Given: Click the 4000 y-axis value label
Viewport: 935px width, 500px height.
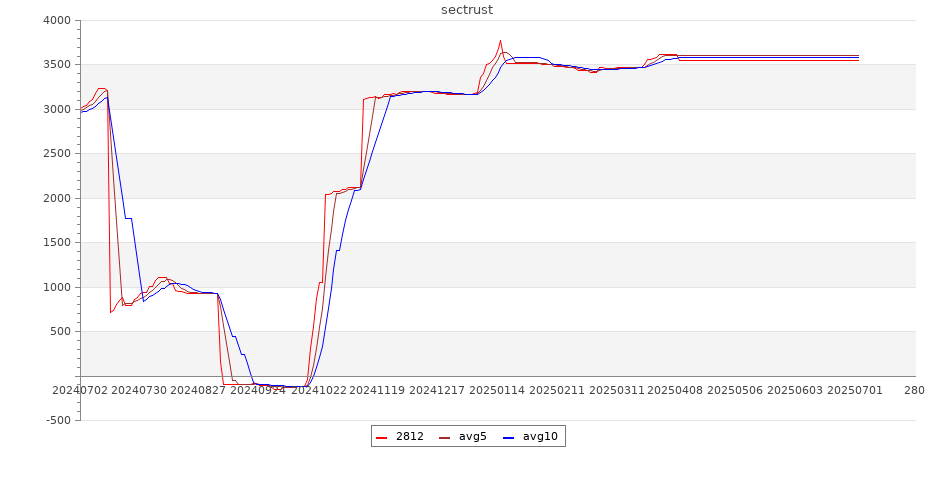Looking at the screenshot, I should (57, 20).
